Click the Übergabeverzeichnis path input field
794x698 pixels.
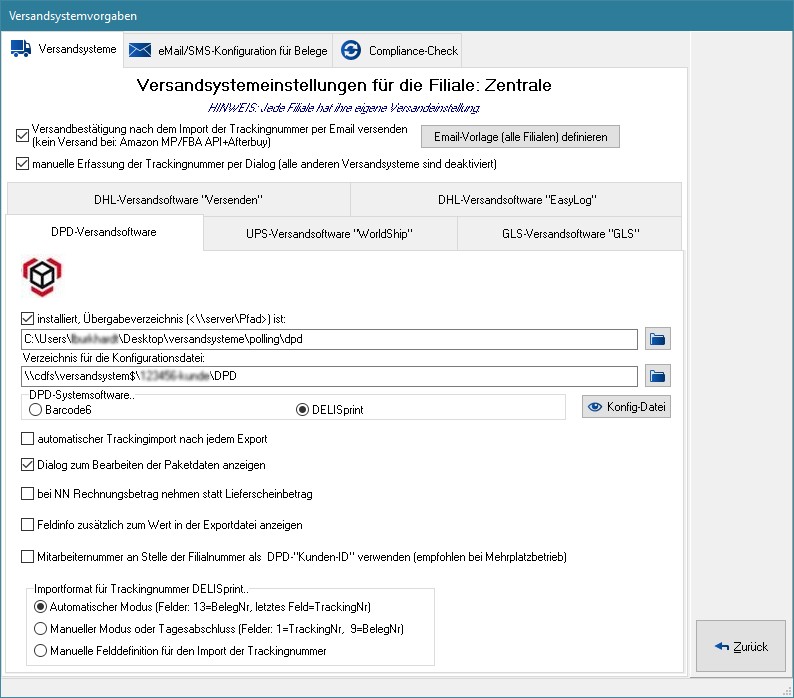(x=329, y=339)
